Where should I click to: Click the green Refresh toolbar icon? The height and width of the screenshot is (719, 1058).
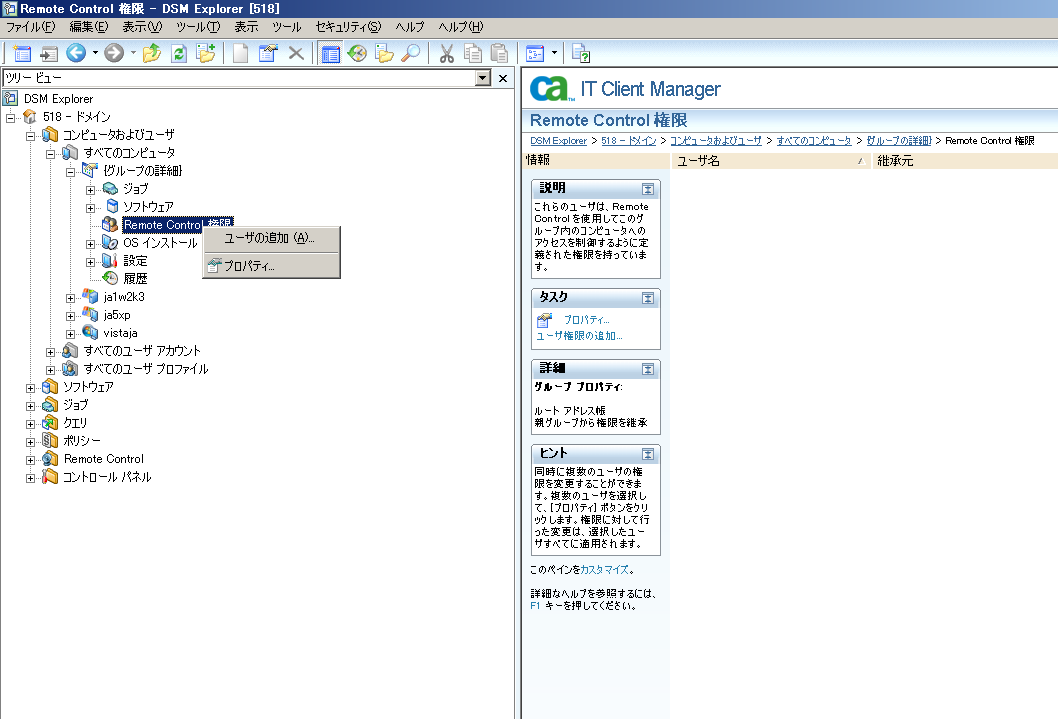179,53
